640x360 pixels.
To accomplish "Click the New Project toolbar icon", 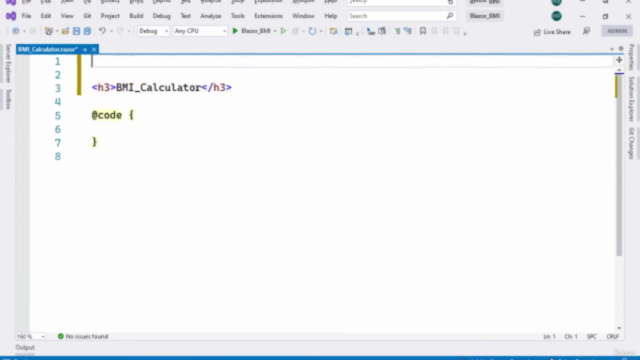I will pos(49,31).
